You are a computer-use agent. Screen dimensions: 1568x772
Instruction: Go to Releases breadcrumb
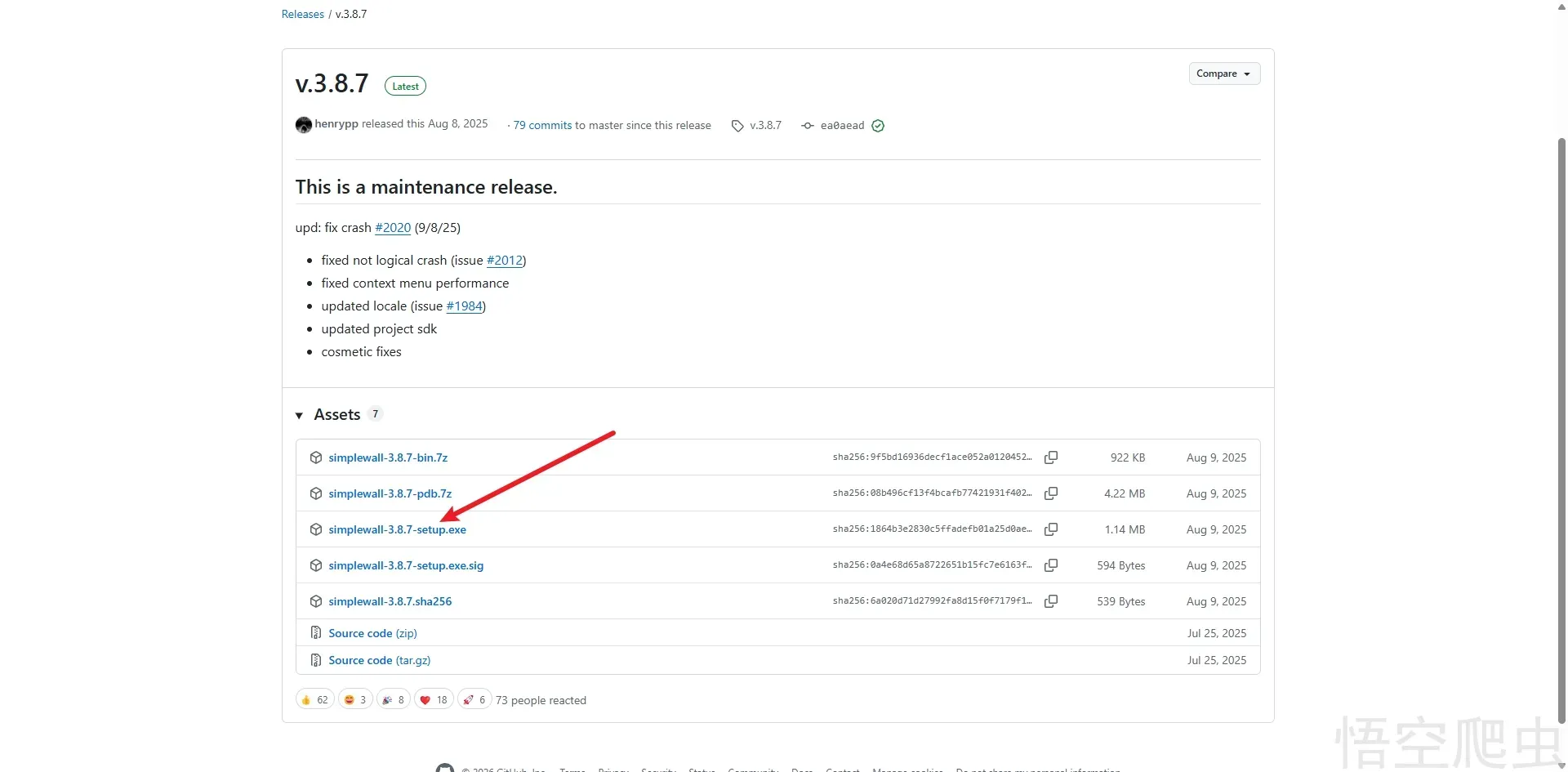pos(302,14)
